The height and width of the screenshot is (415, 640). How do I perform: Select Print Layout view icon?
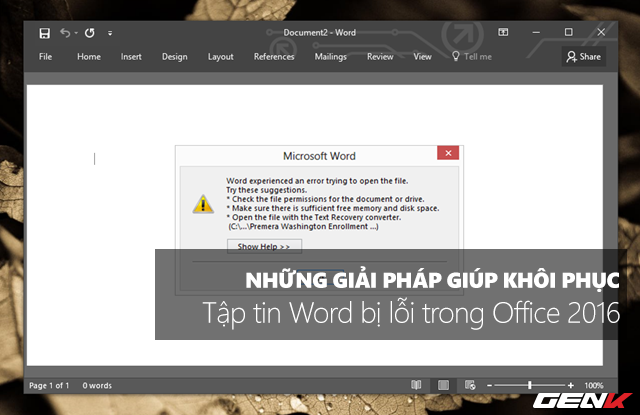[443, 385]
